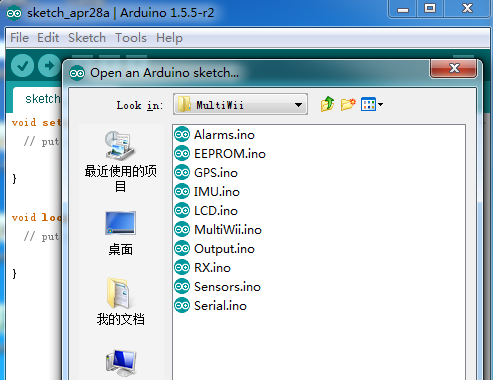Screen dimensions: 493x380
Task: Click the Arduino logo in main title bar
Action: click(x=14, y=13)
